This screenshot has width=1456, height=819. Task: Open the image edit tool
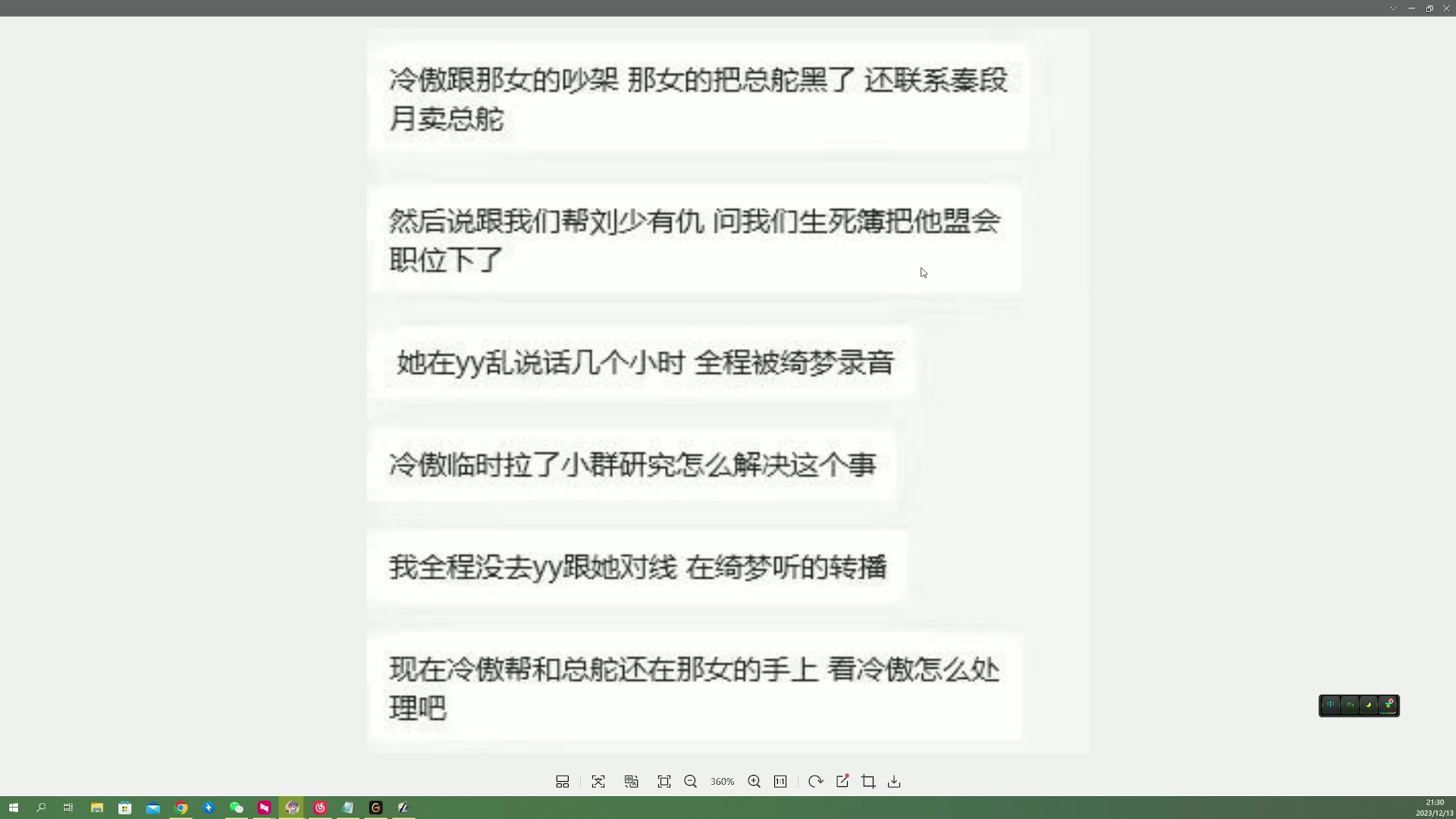point(843,781)
